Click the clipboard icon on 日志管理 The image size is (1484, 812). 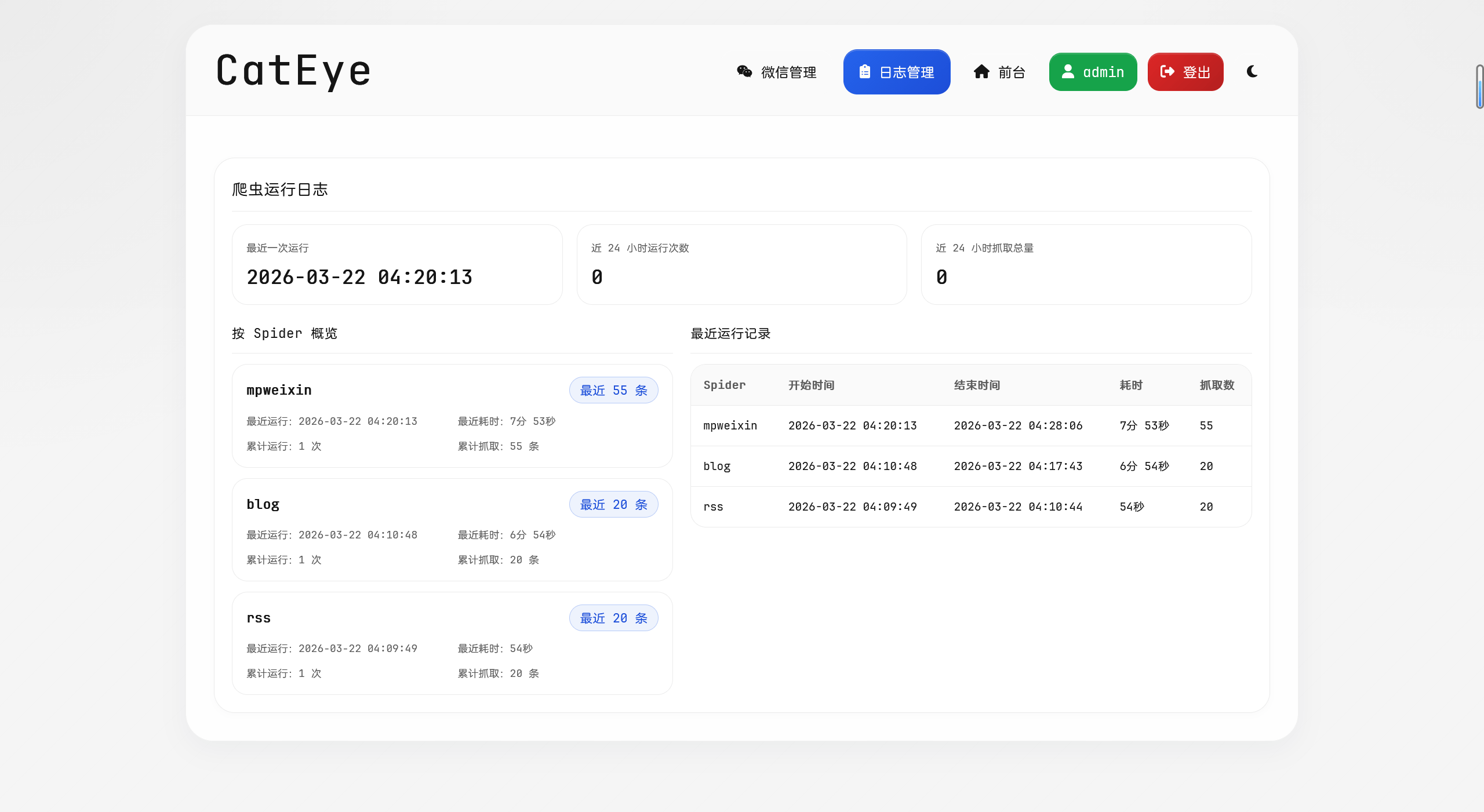pyautogui.click(x=864, y=71)
